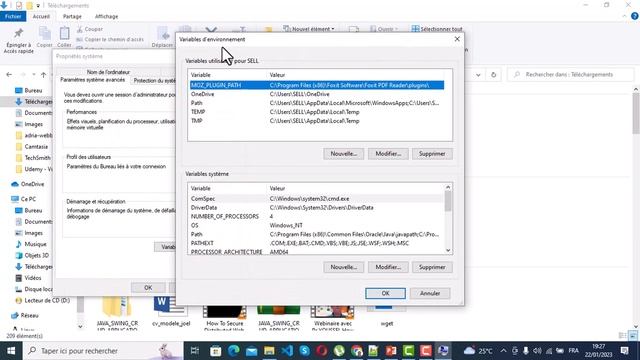The height and width of the screenshot is (360, 640).
Task: Select the PATHEXT system variable row
Action: coord(317,243)
